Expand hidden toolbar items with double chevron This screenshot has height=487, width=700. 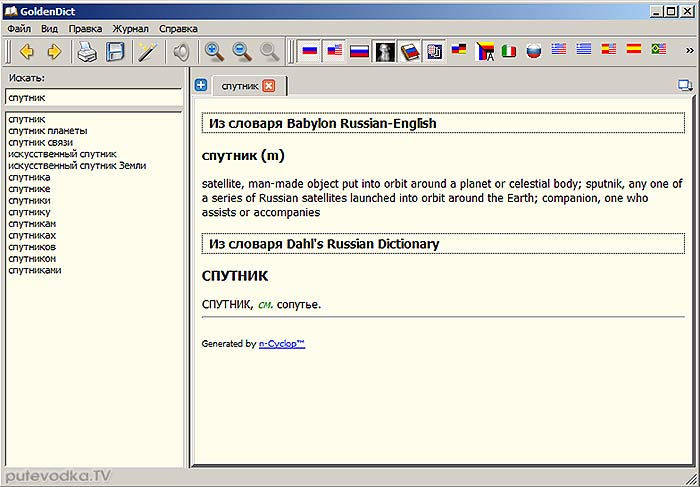click(690, 50)
